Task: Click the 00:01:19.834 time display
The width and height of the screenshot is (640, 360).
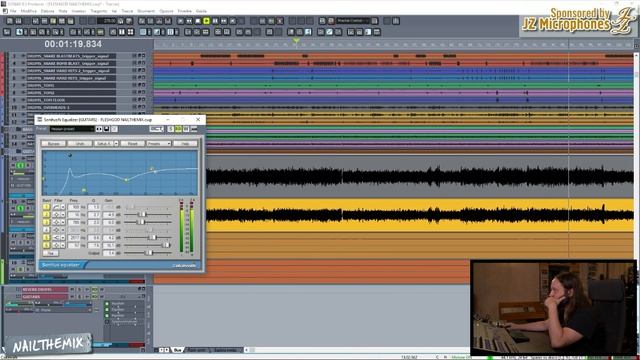Action: [x=73, y=44]
